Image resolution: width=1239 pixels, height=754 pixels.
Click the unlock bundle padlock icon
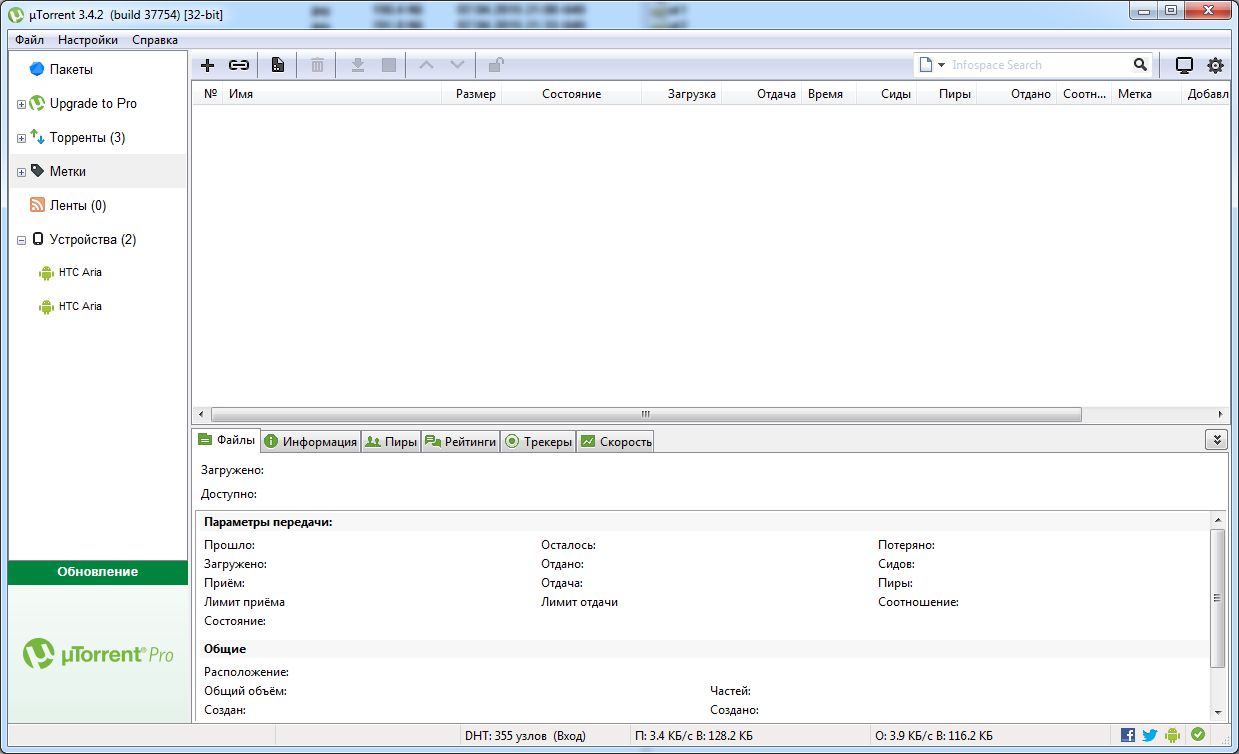pyautogui.click(x=496, y=65)
